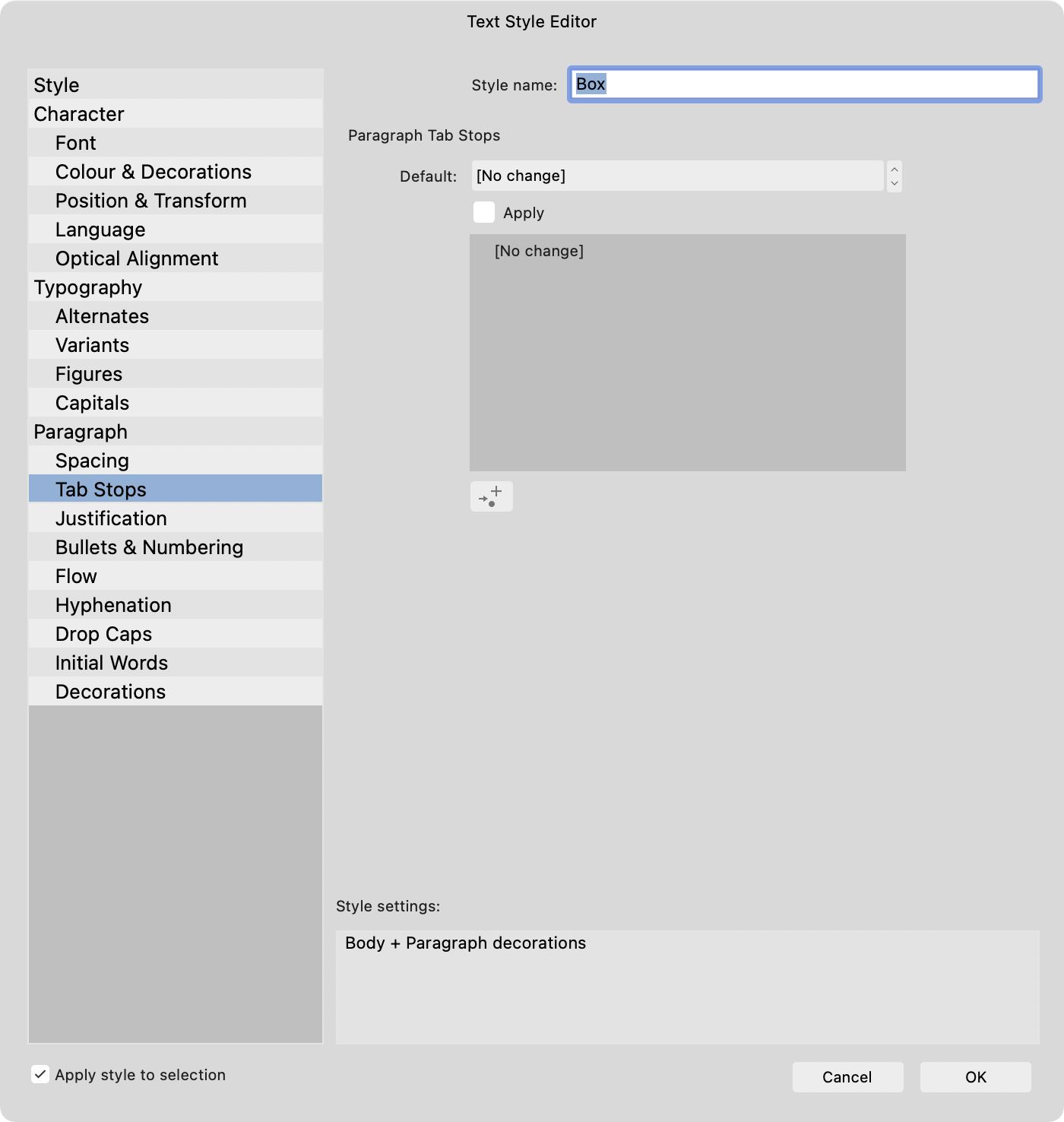Open Position & Transform settings

150,200
